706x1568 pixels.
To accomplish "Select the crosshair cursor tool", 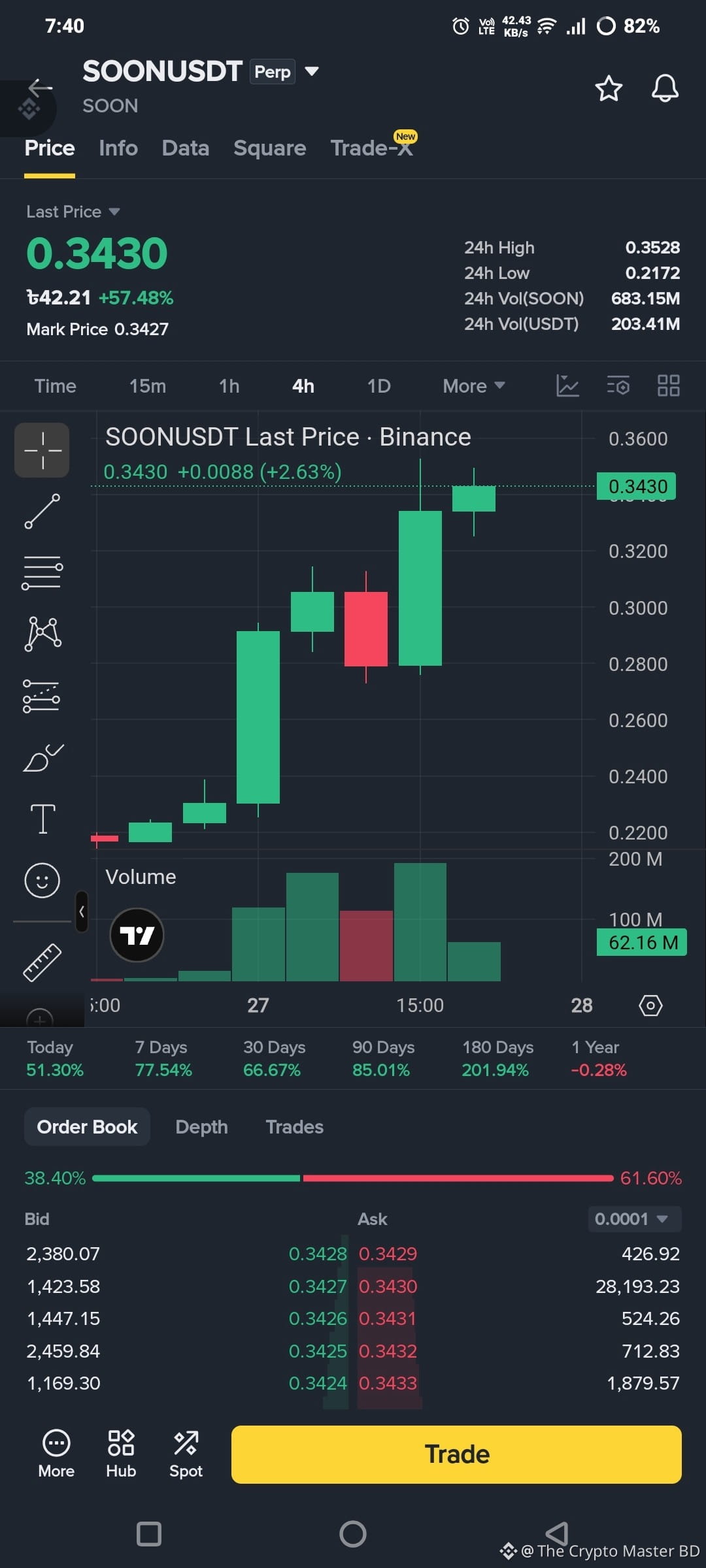I will pyautogui.click(x=42, y=450).
